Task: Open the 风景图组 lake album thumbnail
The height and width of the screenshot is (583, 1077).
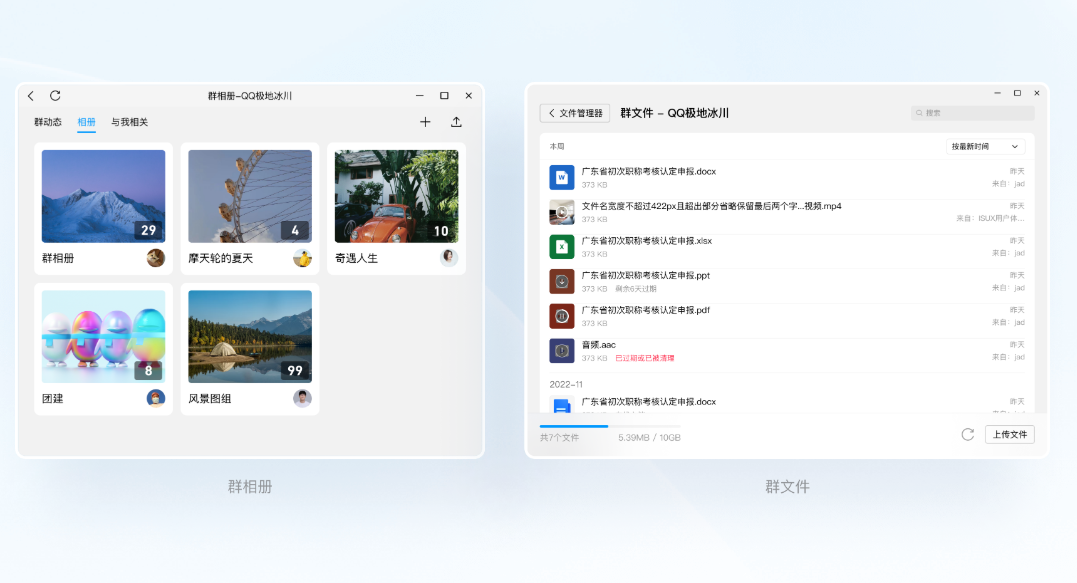Action: point(250,336)
